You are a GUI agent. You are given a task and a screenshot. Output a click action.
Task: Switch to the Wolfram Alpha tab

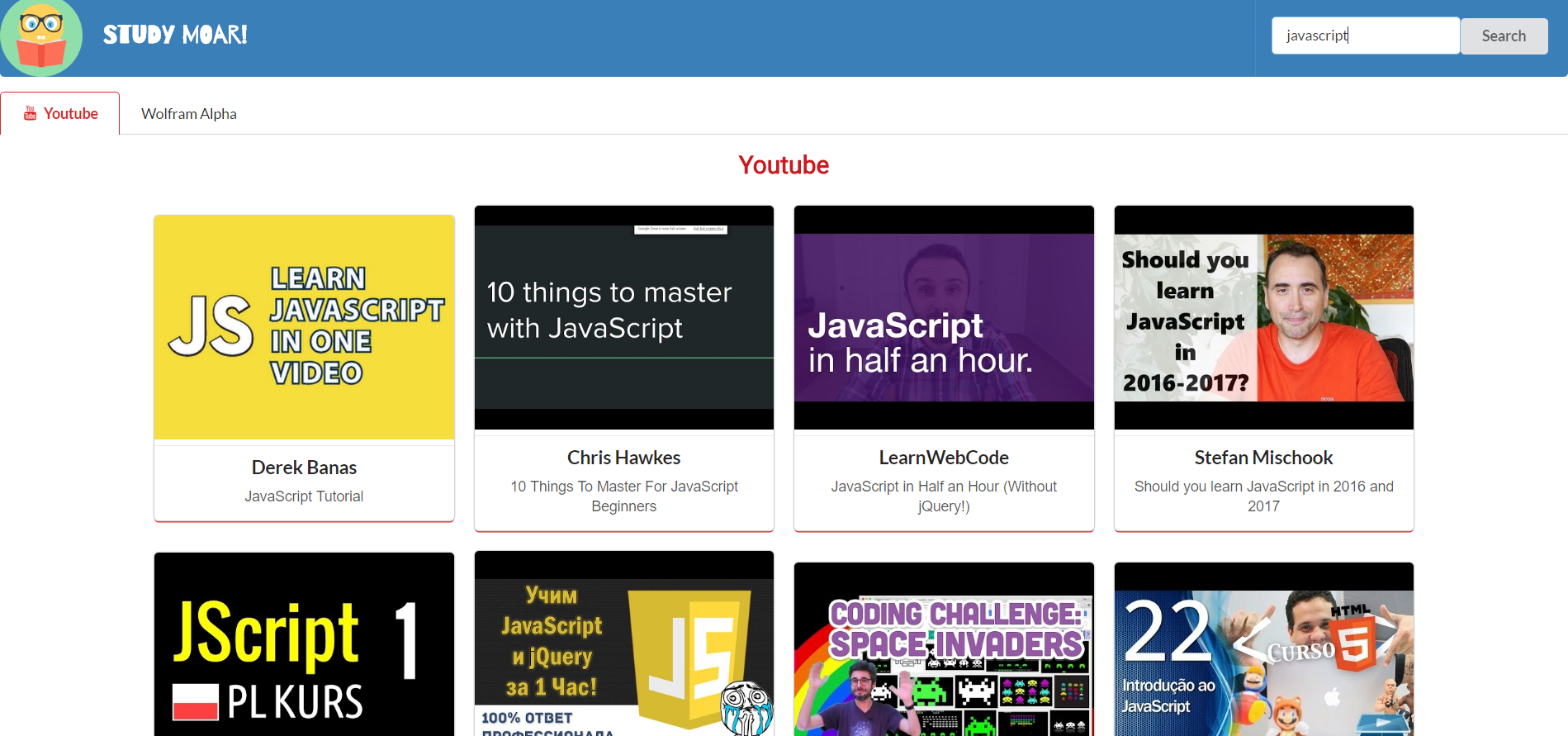click(x=189, y=113)
